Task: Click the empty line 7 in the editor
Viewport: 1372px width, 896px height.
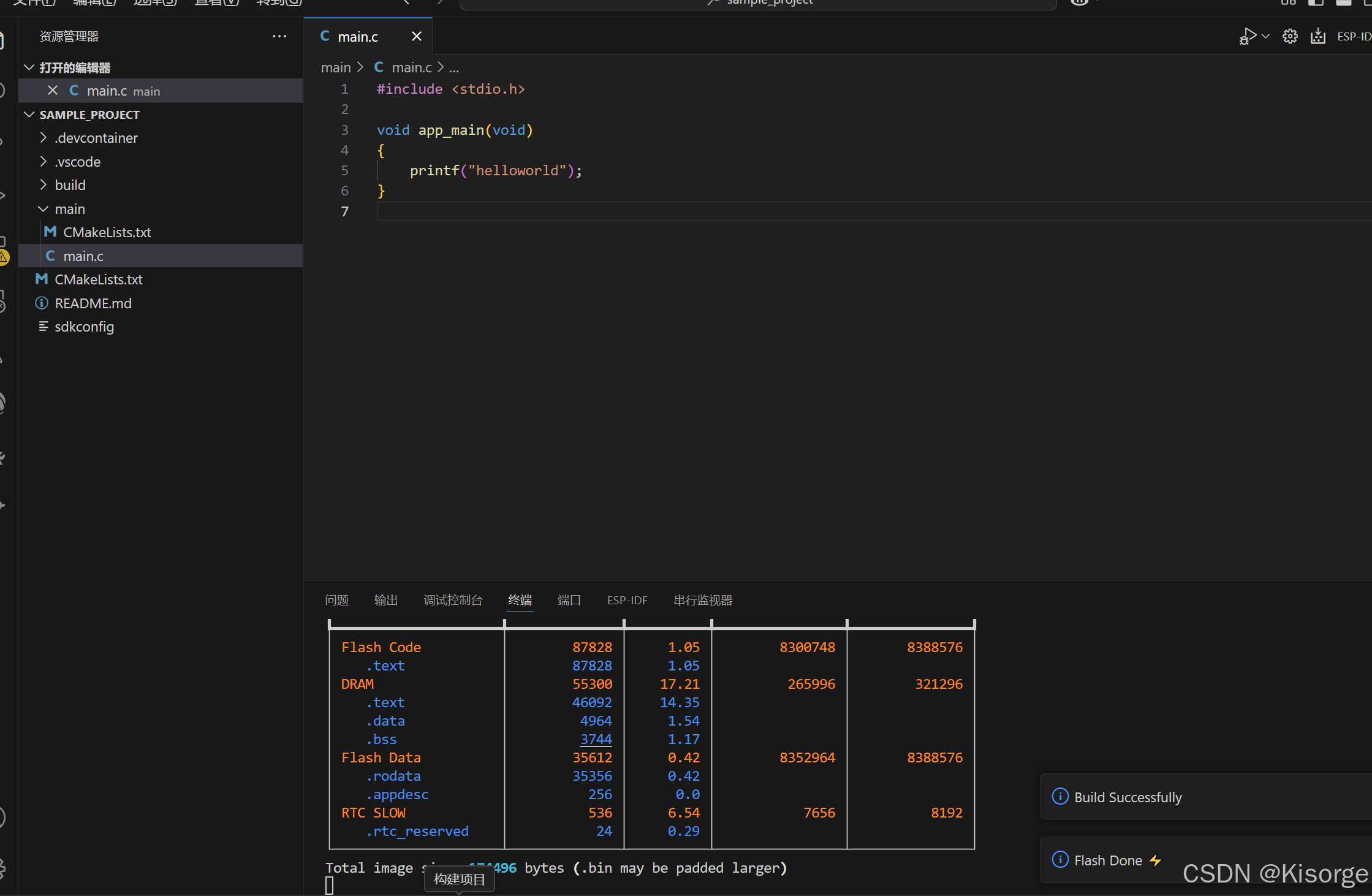Action: tap(874, 211)
